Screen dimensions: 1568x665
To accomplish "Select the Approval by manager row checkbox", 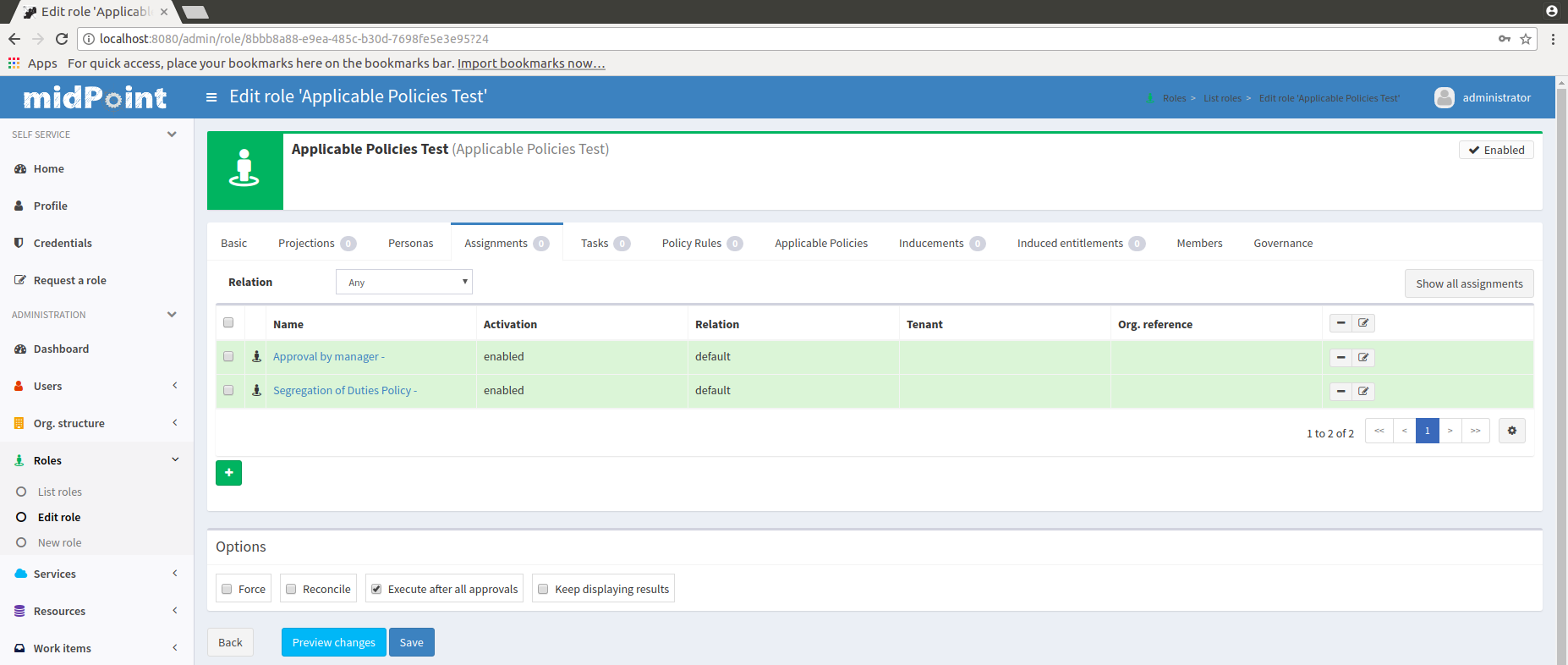I will point(228,357).
